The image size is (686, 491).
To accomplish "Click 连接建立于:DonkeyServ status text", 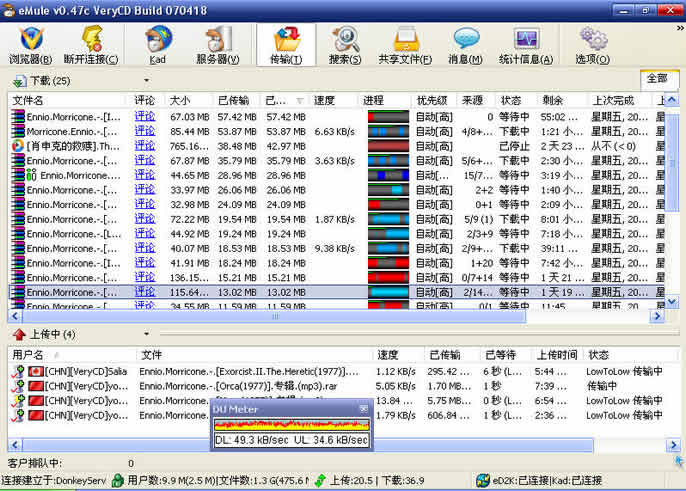I will 53,480.
